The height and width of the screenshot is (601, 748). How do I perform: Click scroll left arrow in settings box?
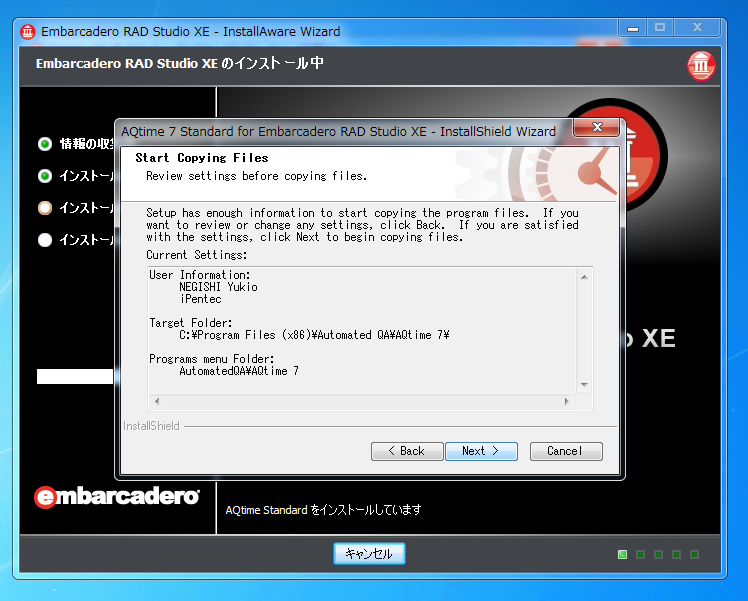click(x=157, y=401)
